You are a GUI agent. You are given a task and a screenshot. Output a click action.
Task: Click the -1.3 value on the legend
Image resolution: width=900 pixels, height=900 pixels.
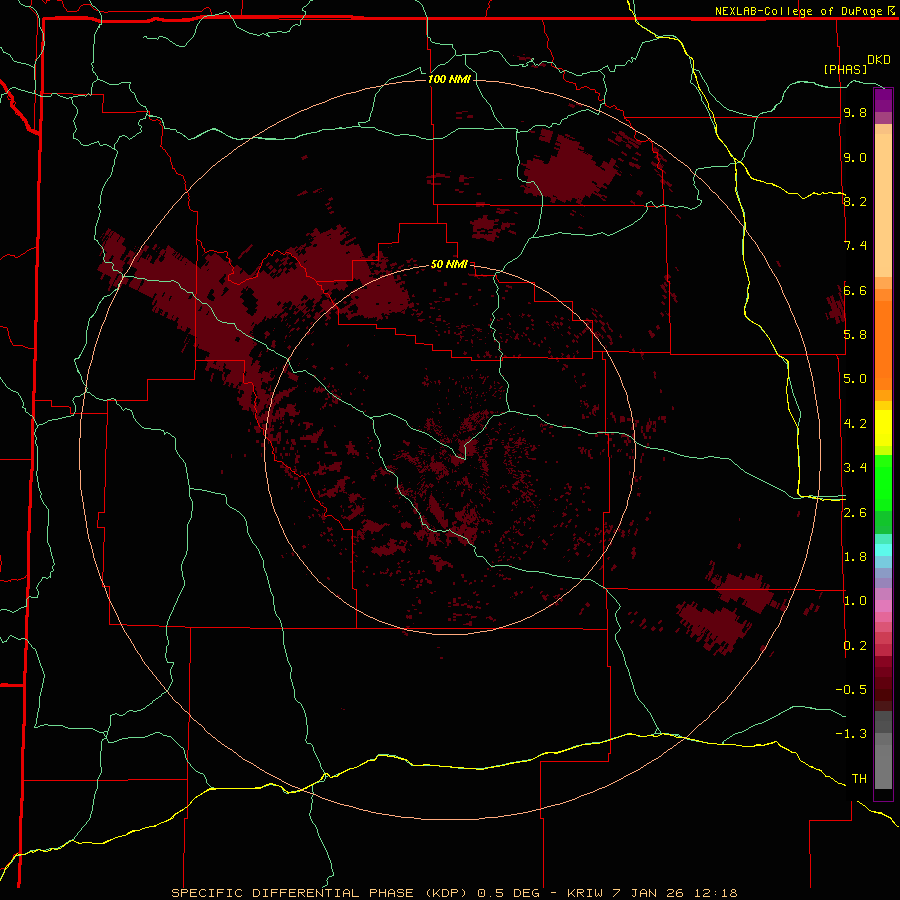point(851,734)
